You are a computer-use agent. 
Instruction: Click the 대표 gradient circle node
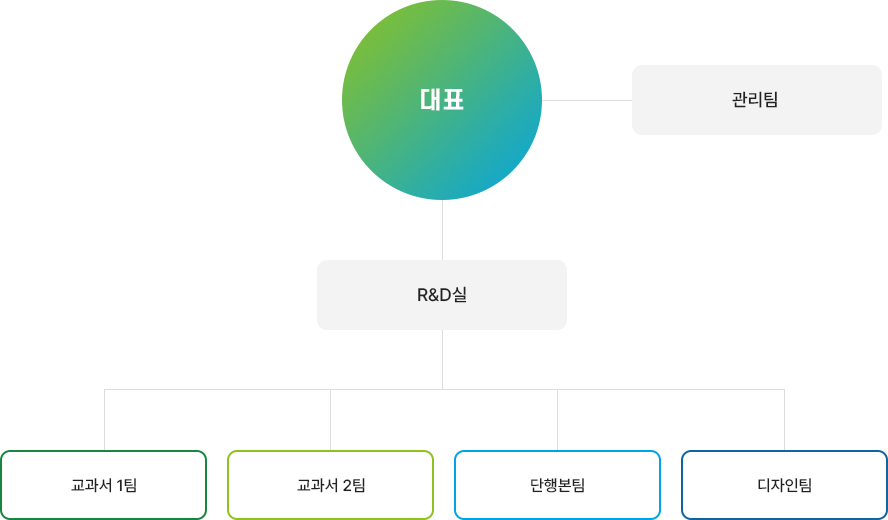point(442,100)
